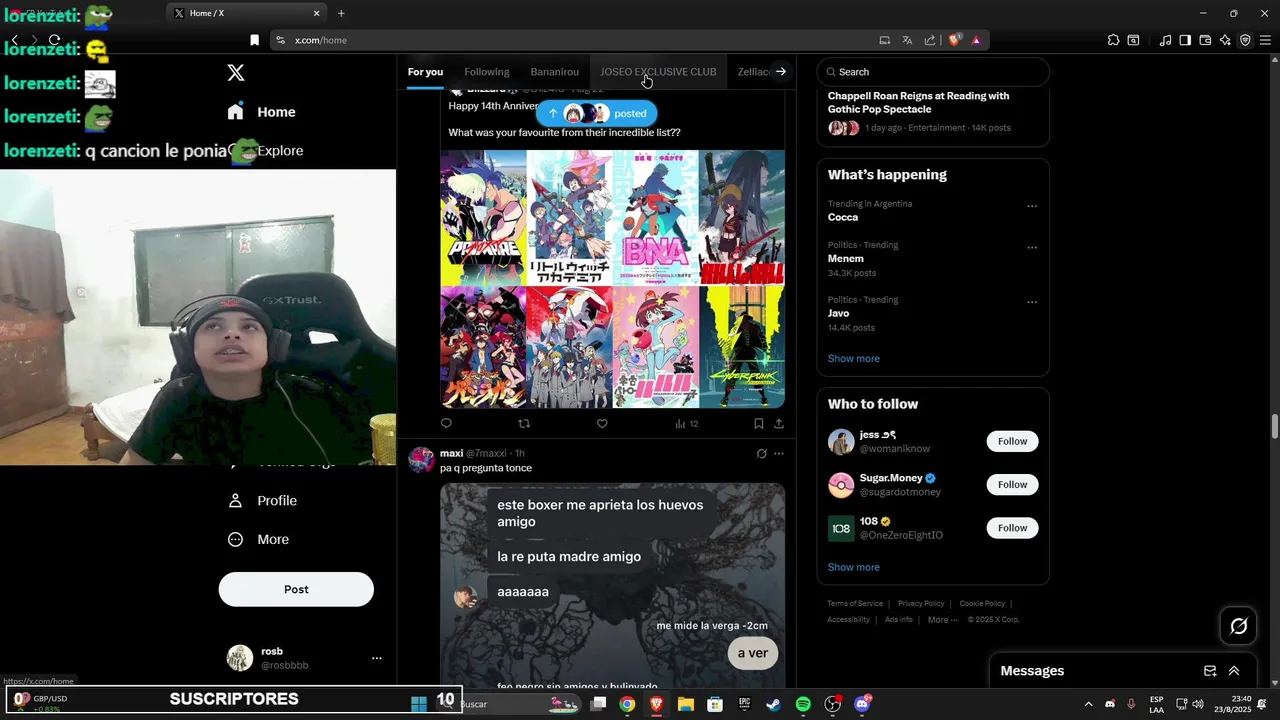Repost the anime anniversary post
This screenshot has height=720, width=1280.
524,424
